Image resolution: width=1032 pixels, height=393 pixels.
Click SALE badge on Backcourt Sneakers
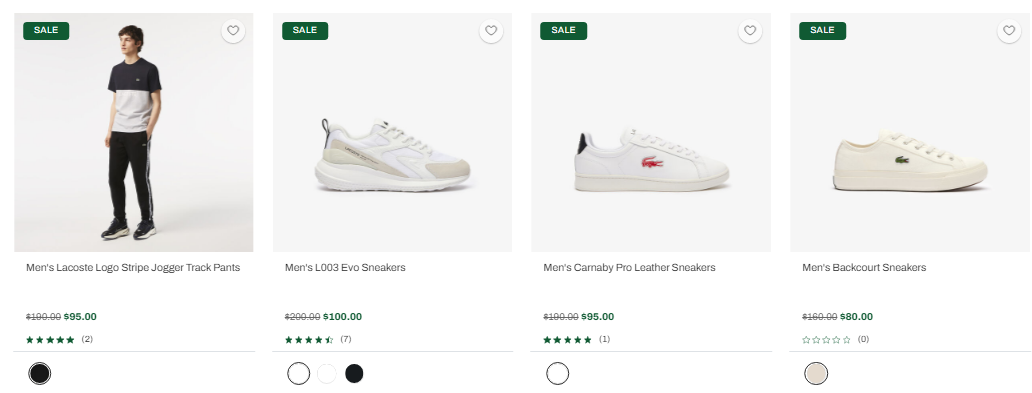pos(822,30)
